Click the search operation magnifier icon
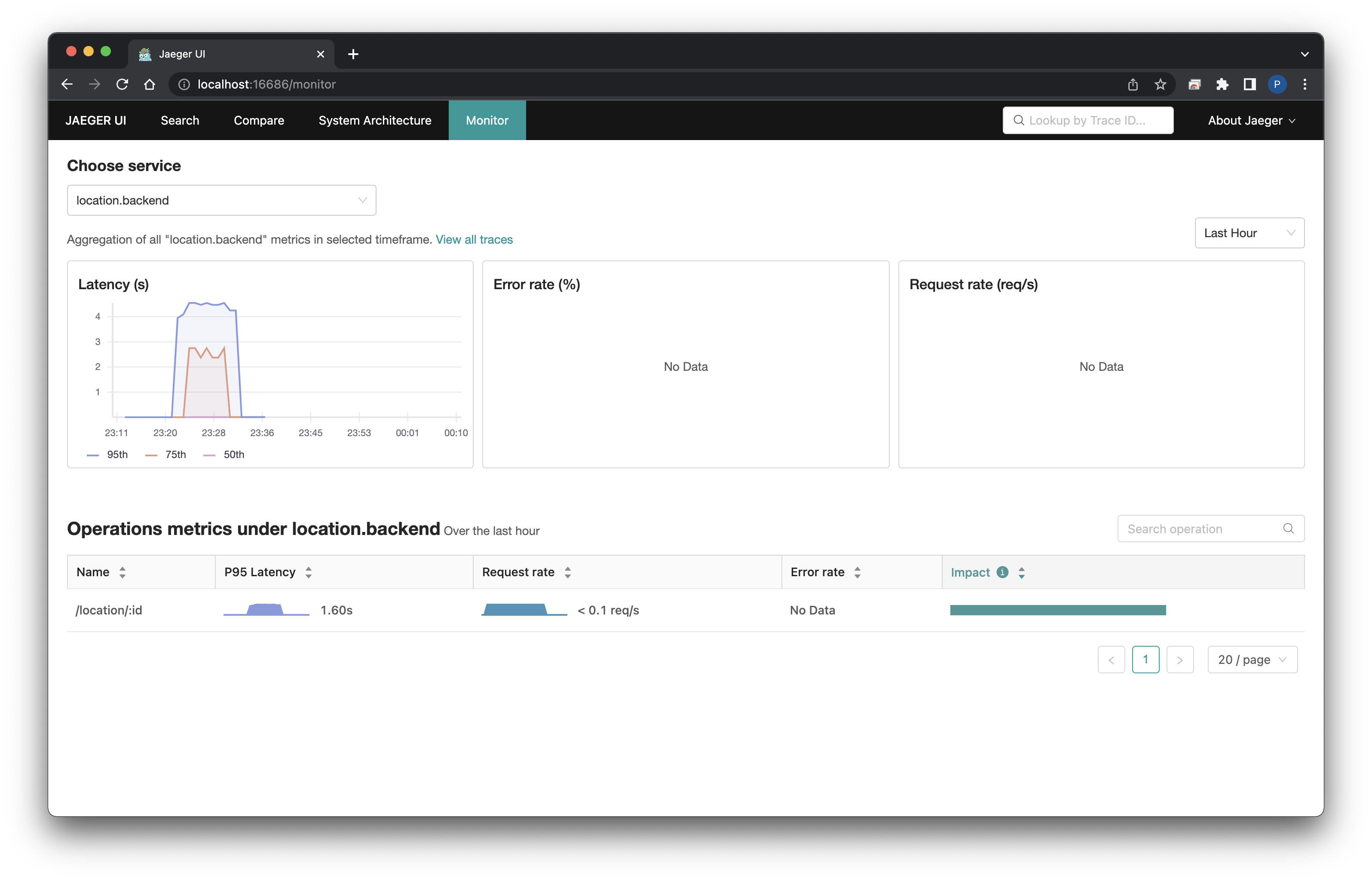 1288,528
